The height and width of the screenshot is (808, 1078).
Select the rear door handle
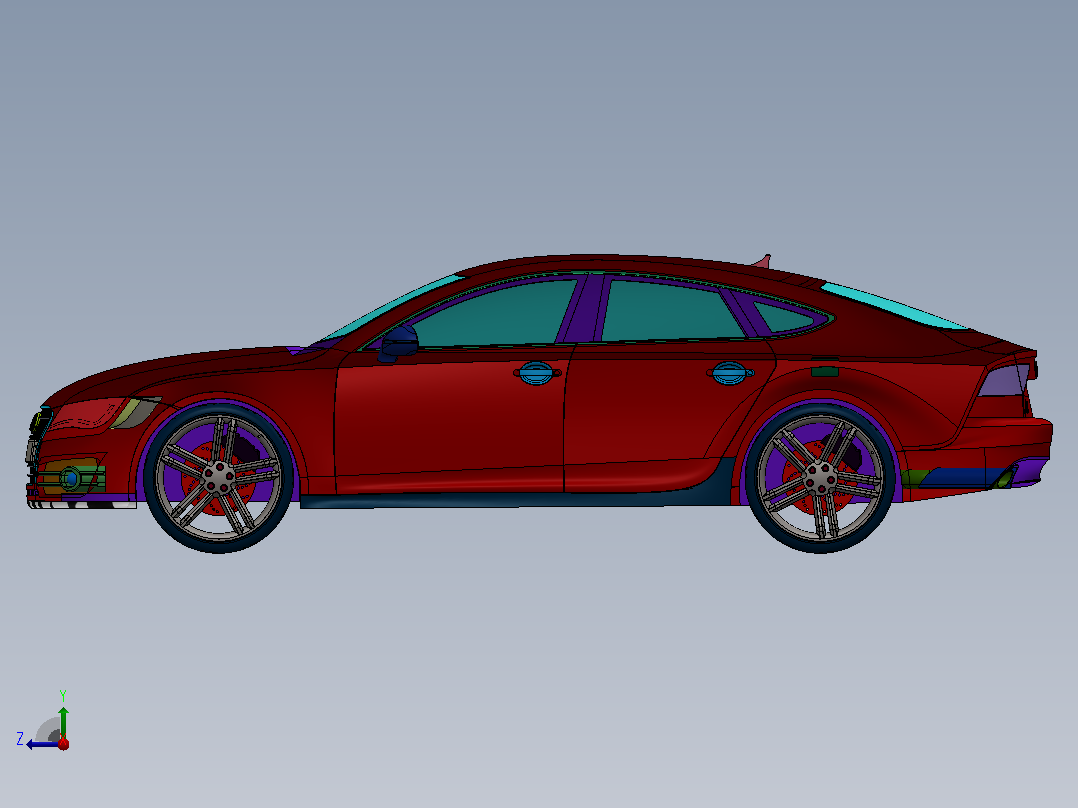(729, 373)
